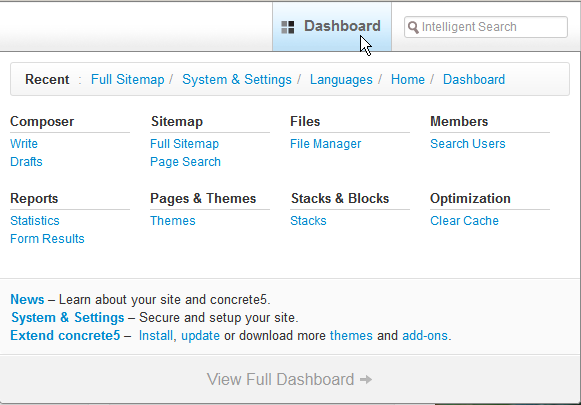
Task: Open Form Results report link
Action: pos(47,239)
